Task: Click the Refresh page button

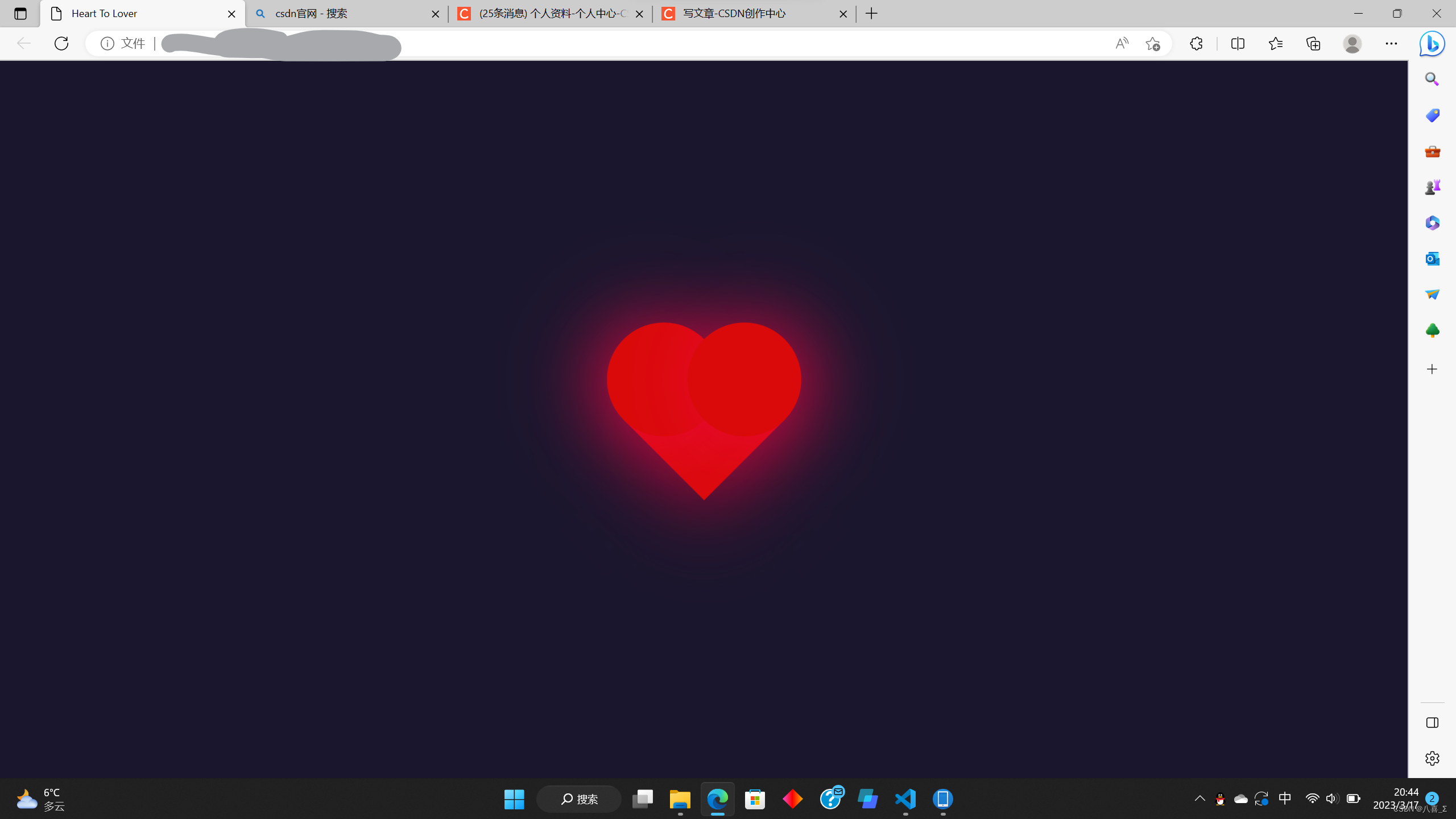Action: [x=61, y=43]
